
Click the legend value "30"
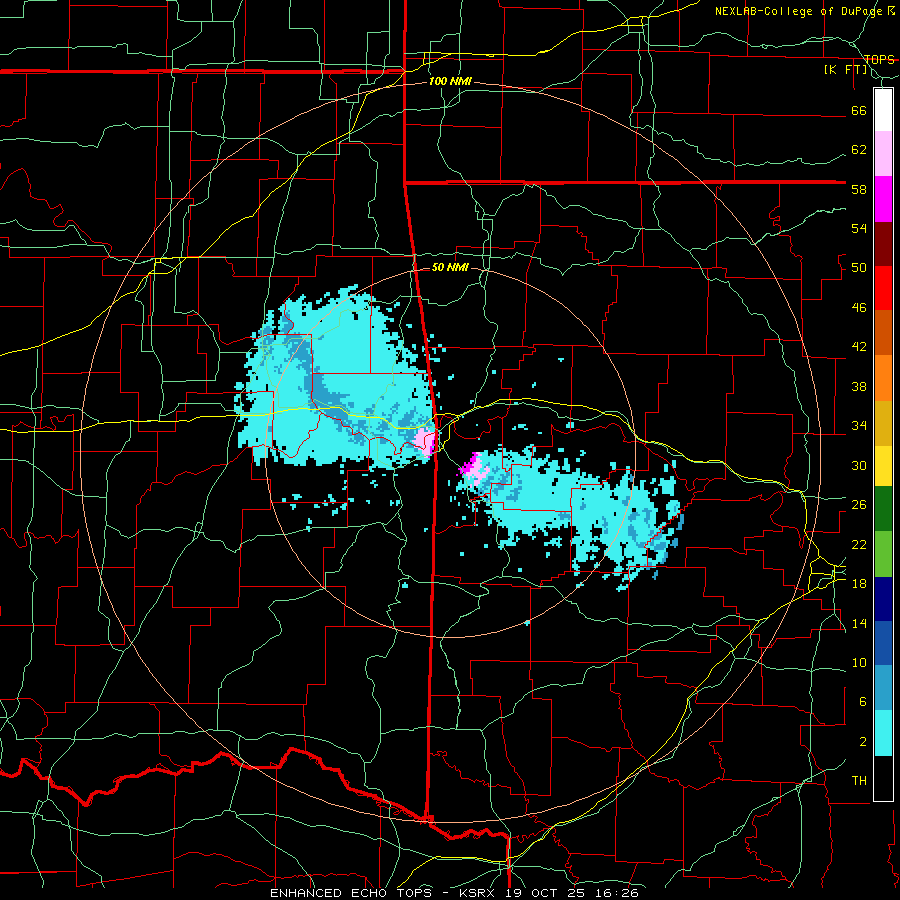coord(859,465)
